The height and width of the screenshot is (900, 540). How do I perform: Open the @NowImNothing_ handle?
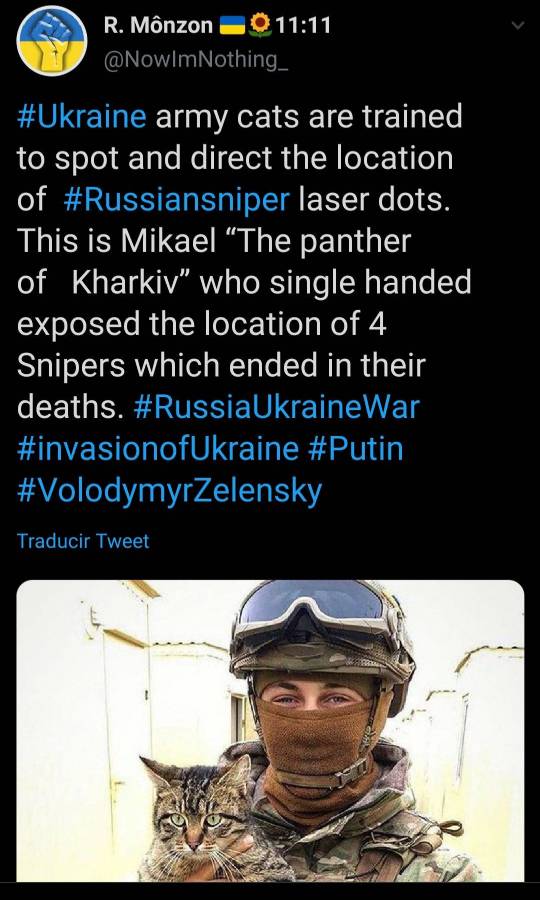click(x=195, y=59)
